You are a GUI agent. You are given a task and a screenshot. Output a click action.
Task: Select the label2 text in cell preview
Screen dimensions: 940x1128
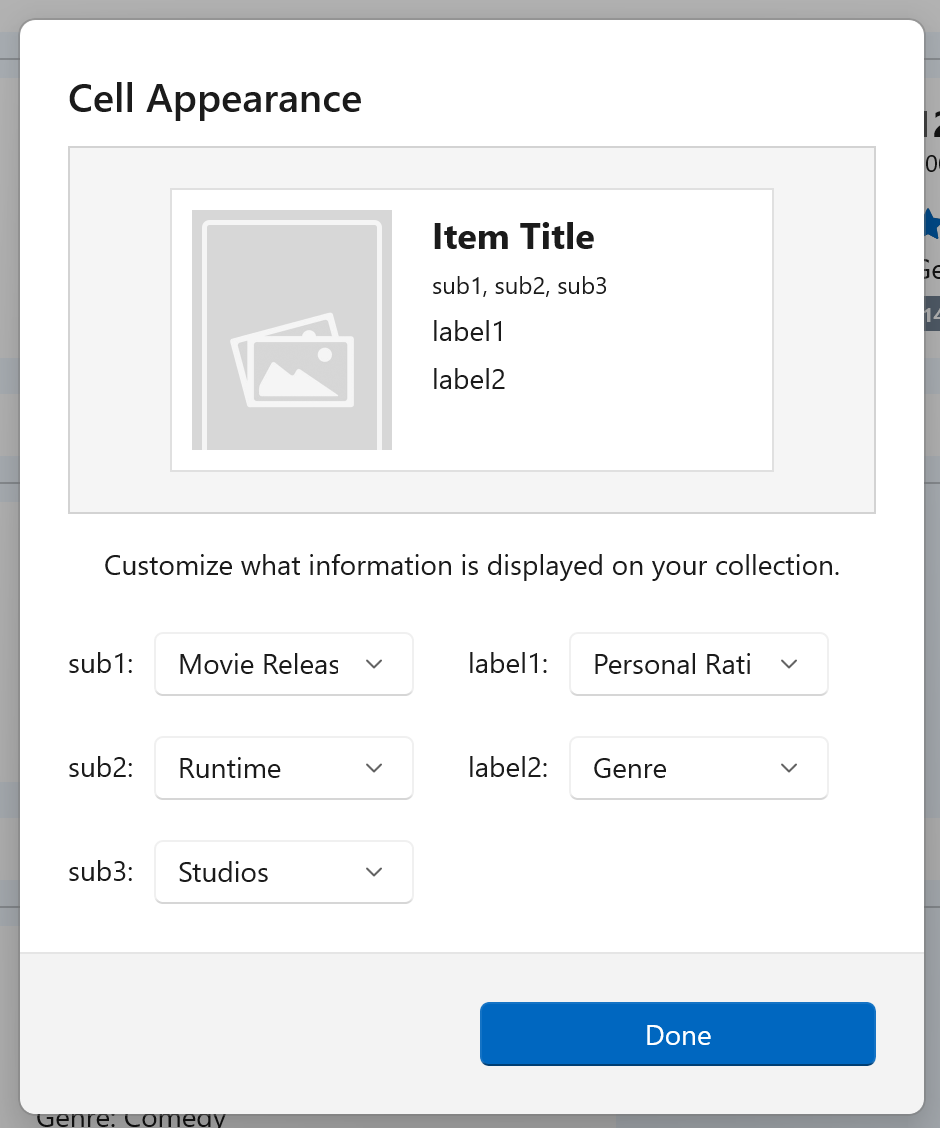[468, 379]
